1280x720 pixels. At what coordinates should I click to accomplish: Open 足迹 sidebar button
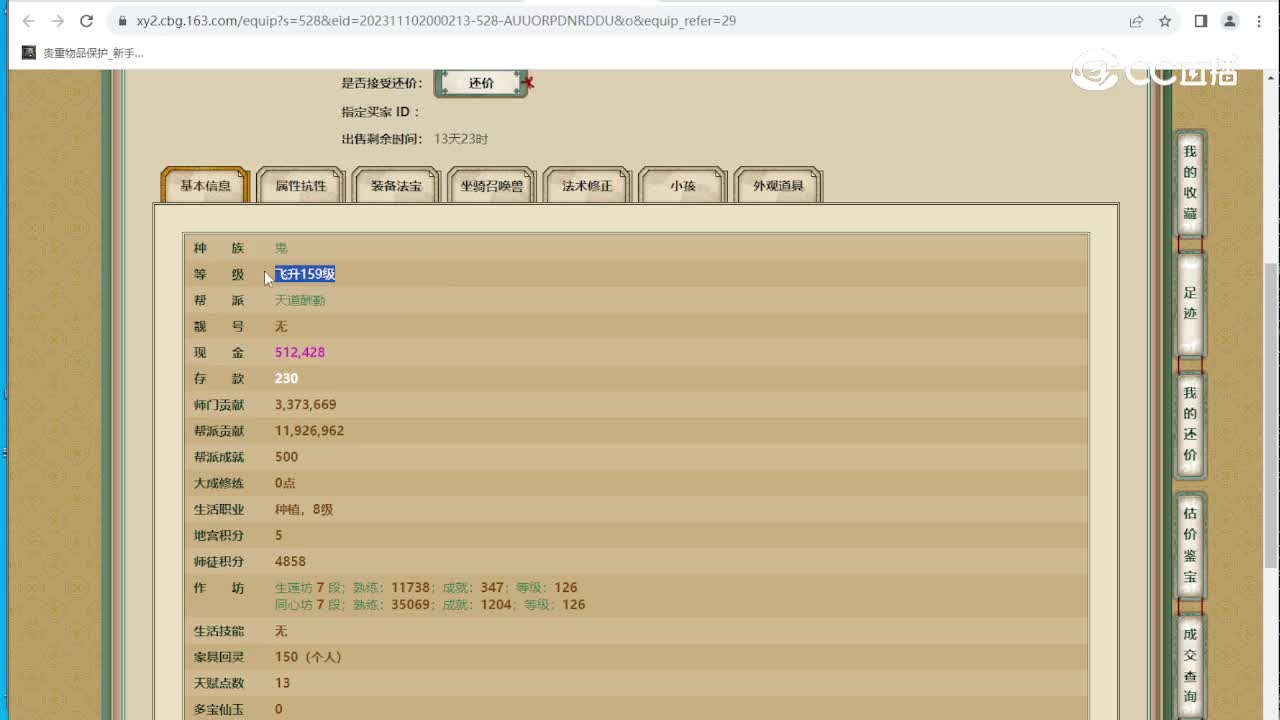[1190, 303]
